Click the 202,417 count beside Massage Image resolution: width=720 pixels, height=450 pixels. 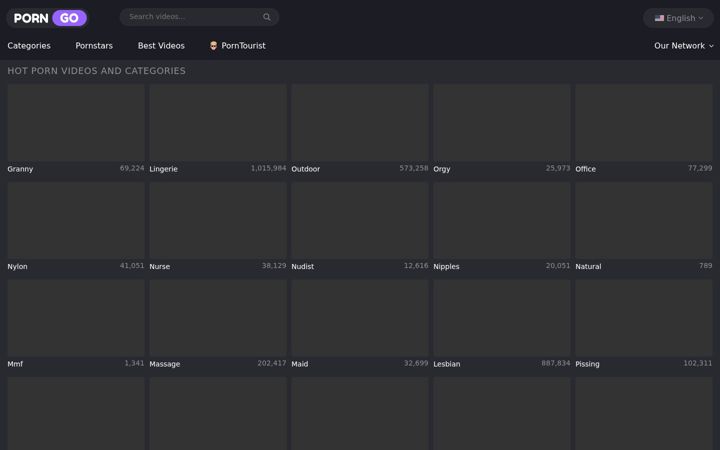[272, 363]
